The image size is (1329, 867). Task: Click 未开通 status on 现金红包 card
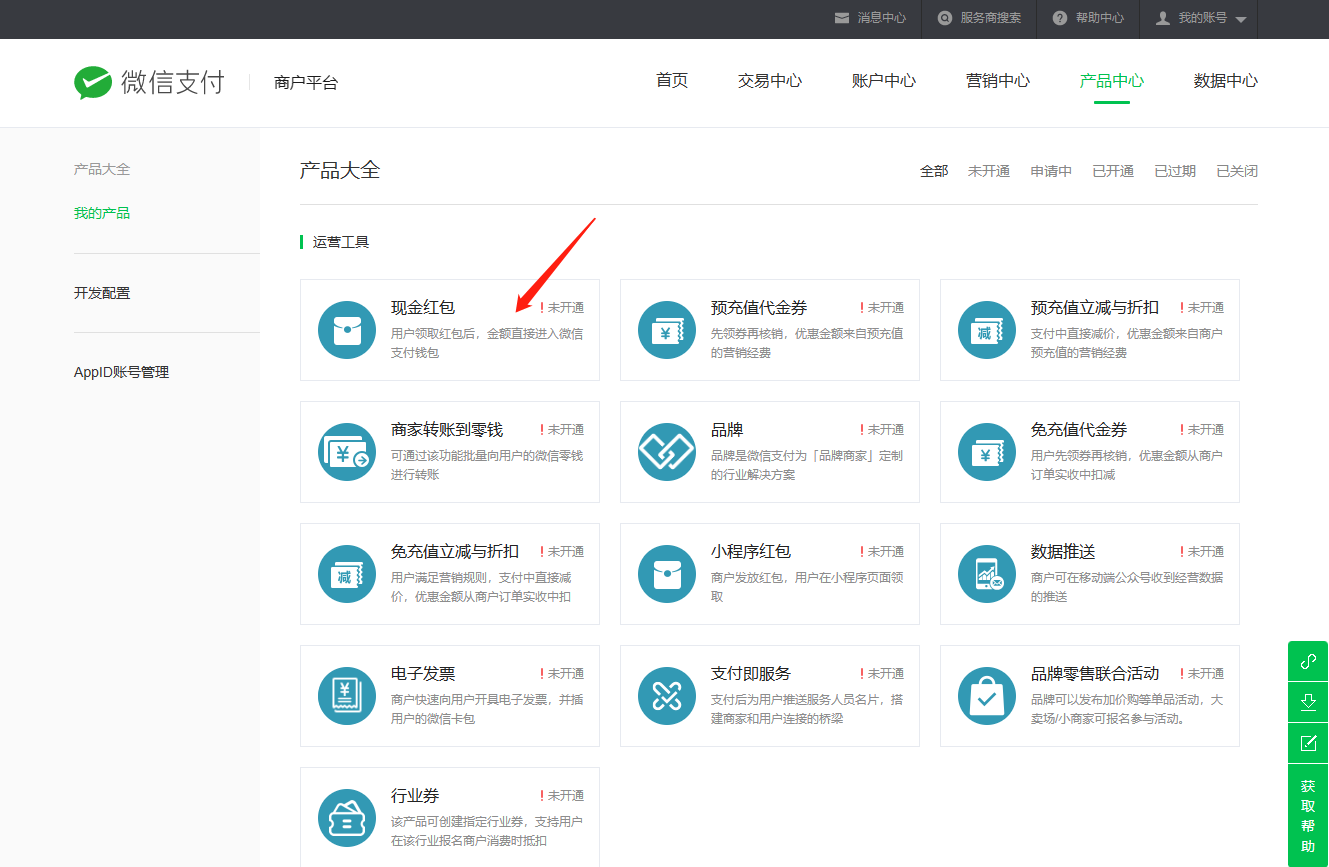[x=562, y=308]
